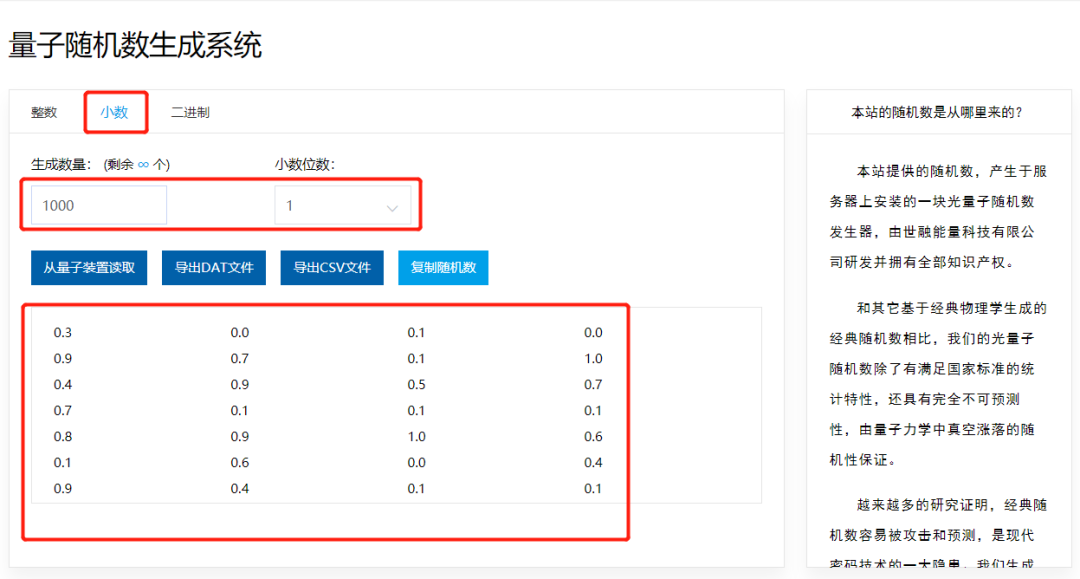Select the 小数 tab
The image size is (1080, 579).
pyautogui.click(x=114, y=113)
